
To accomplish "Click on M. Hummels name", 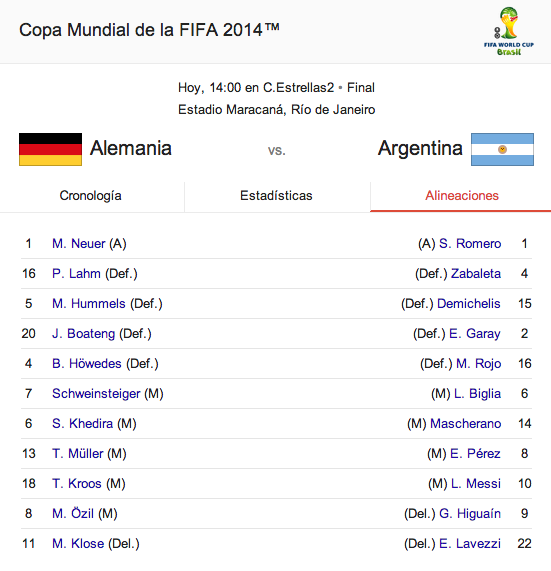I will 88,304.
